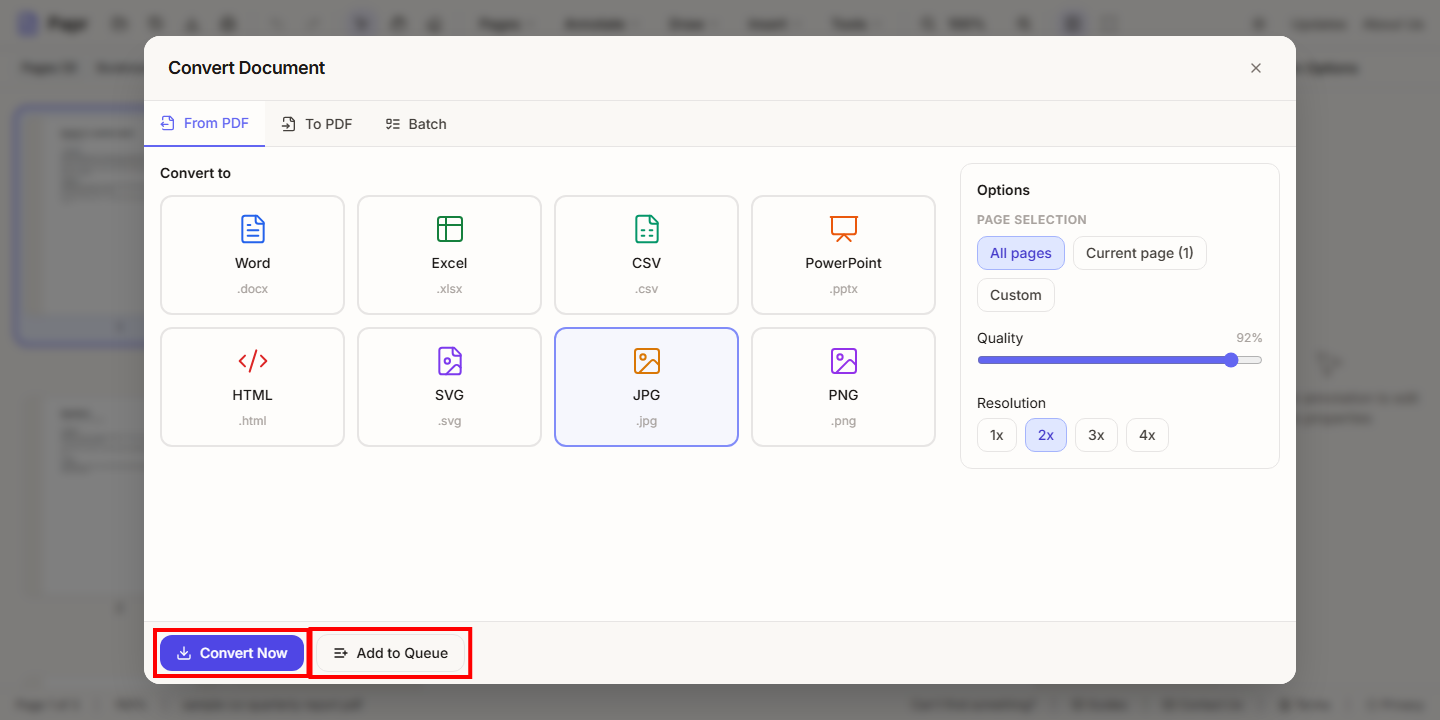Click the Convert Document dialog title
Screen dimensions: 1440x720
pos(247,68)
